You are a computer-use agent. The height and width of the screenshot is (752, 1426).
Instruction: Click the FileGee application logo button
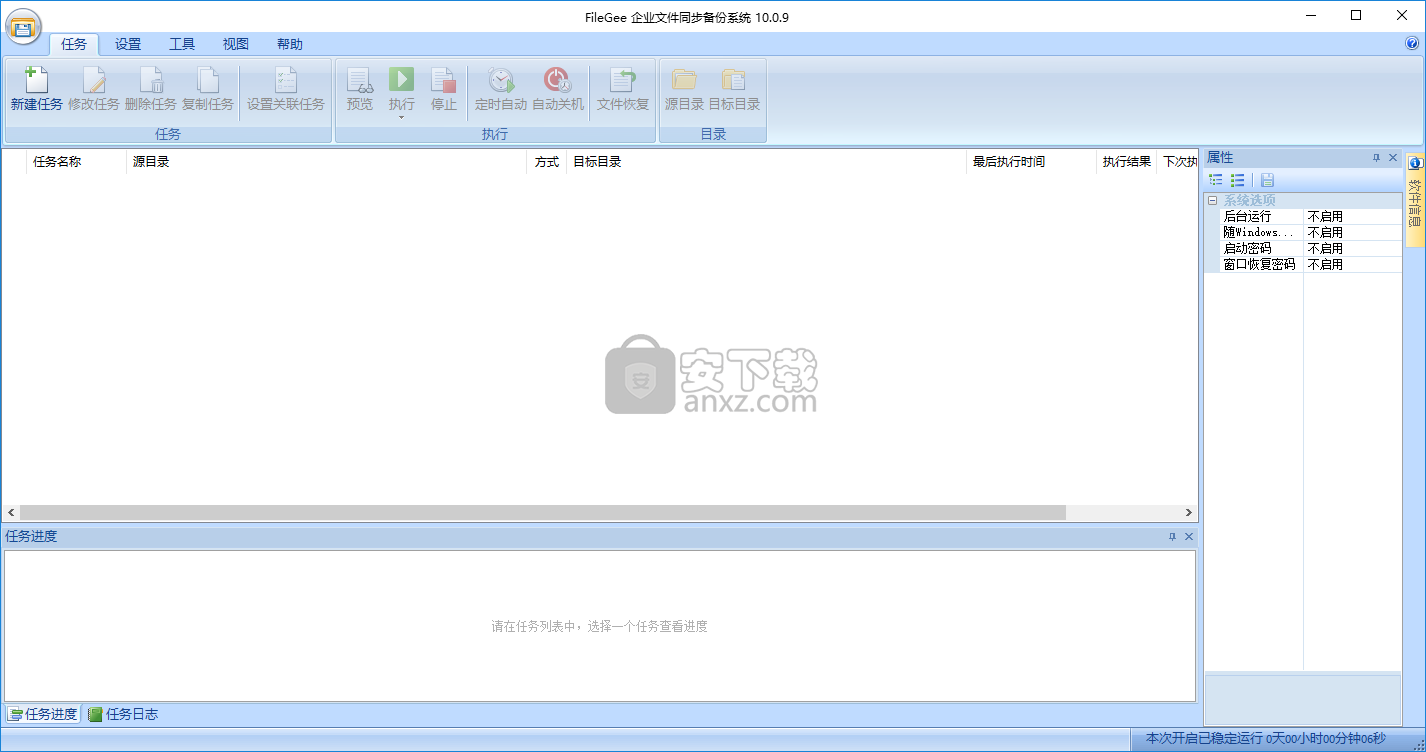[22, 26]
